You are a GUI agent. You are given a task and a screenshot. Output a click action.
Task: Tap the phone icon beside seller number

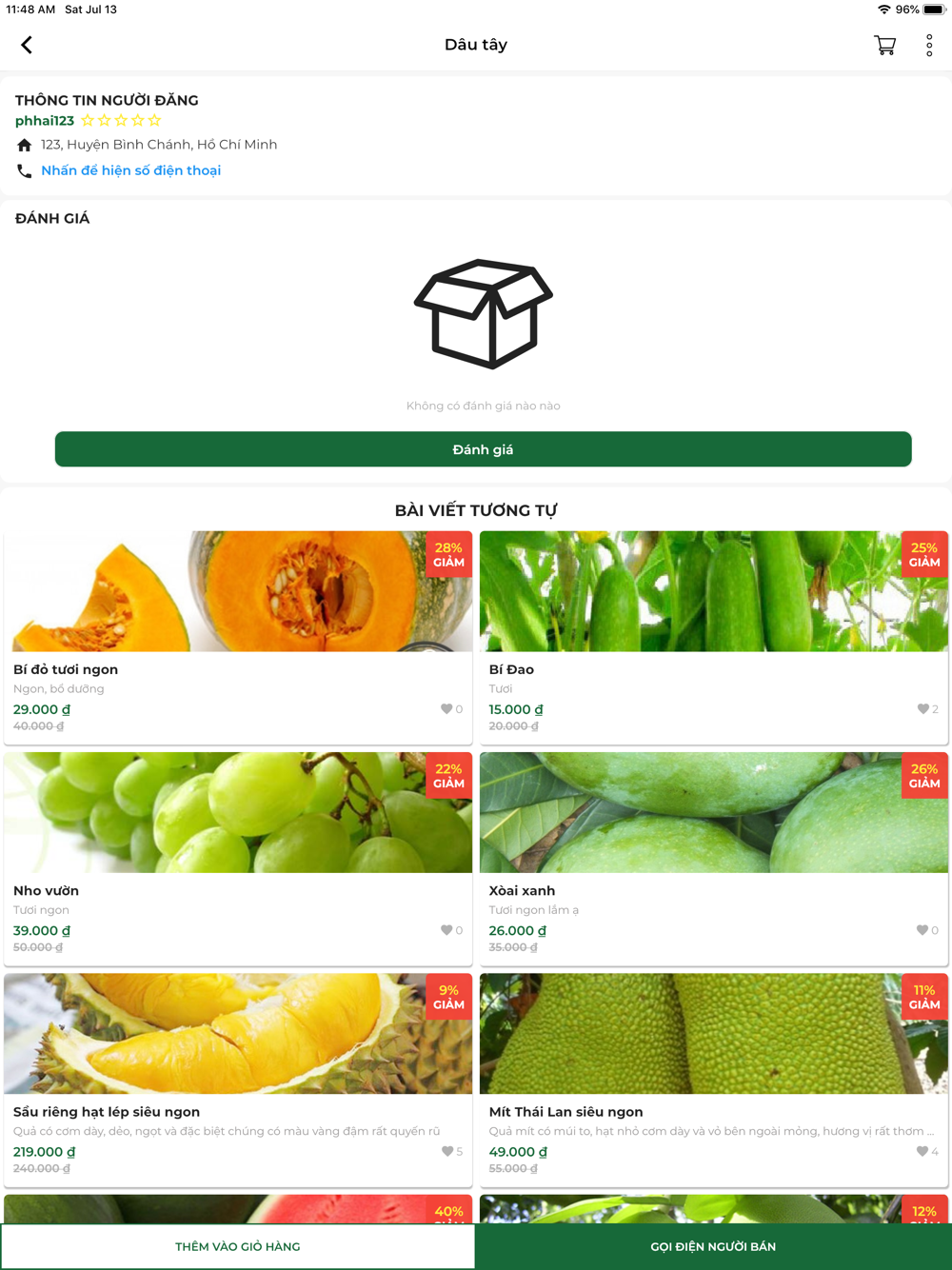click(25, 170)
